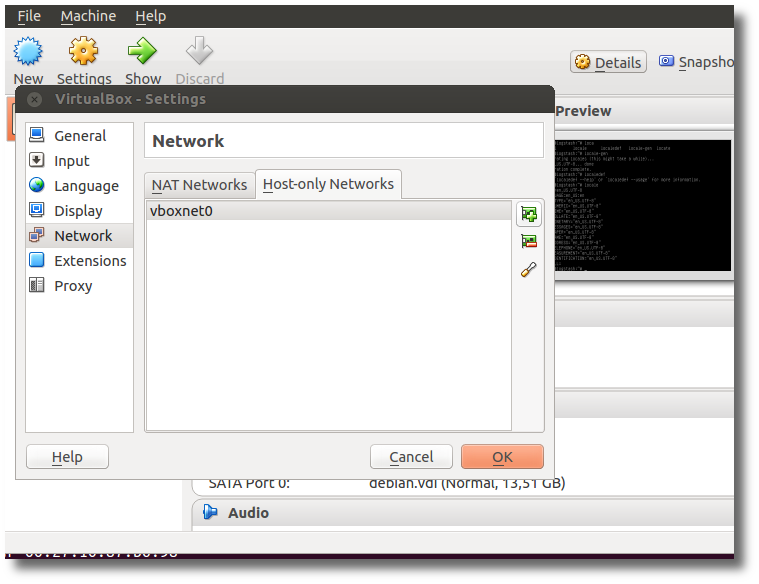Close the VirtualBox Settings dialog

pyautogui.click(x=34, y=100)
